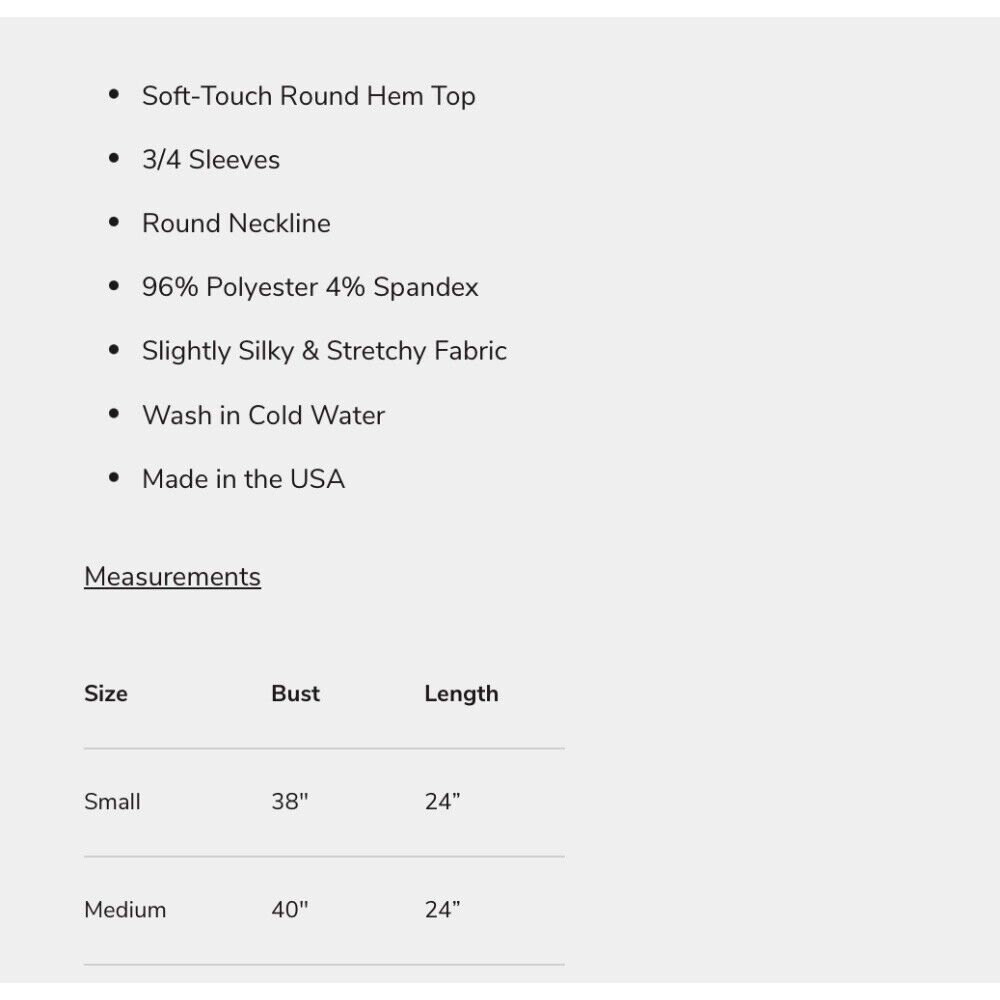
Task: Click the 38" bust value for Small
Action: pyautogui.click(x=290, y=802)
